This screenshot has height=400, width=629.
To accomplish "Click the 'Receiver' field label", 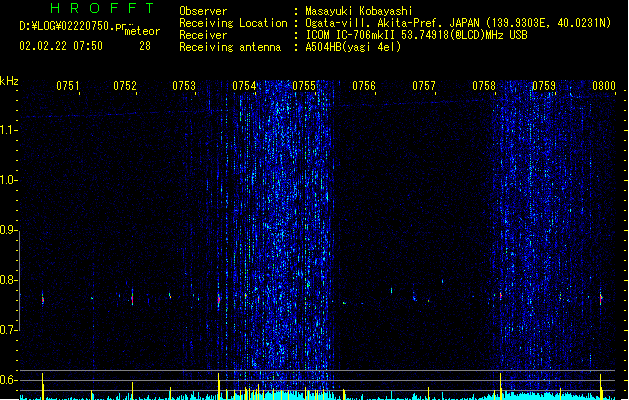I will tap(203, 35).
